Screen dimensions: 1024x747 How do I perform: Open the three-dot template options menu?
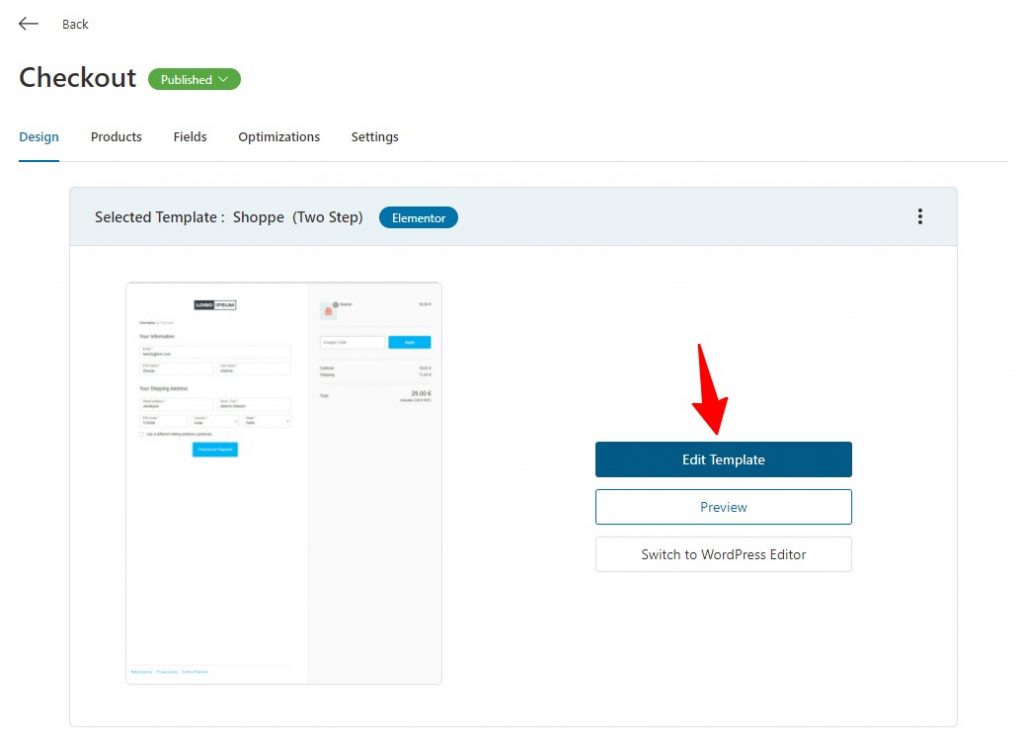click(x=920, y=217)
